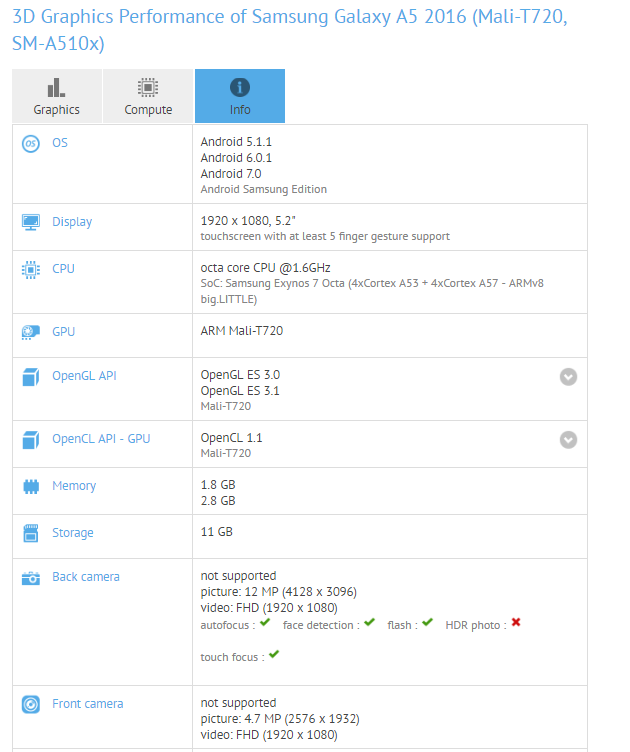Click the autofocus green checkmark
The width and height of the screenshot is (630, 752).
265,623
